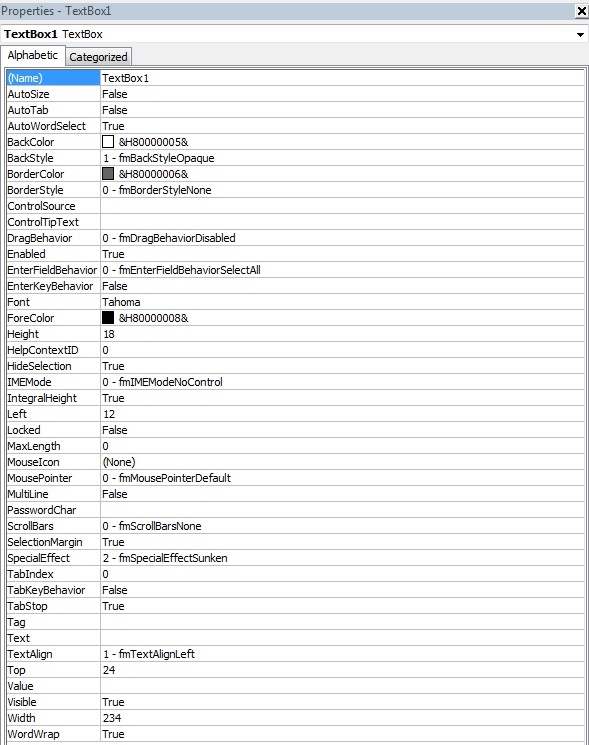Image resolution: width=589 pixels, height=745 pixels.
Task: Click the empty Tag value field
Action: click(x=342, y=622)
